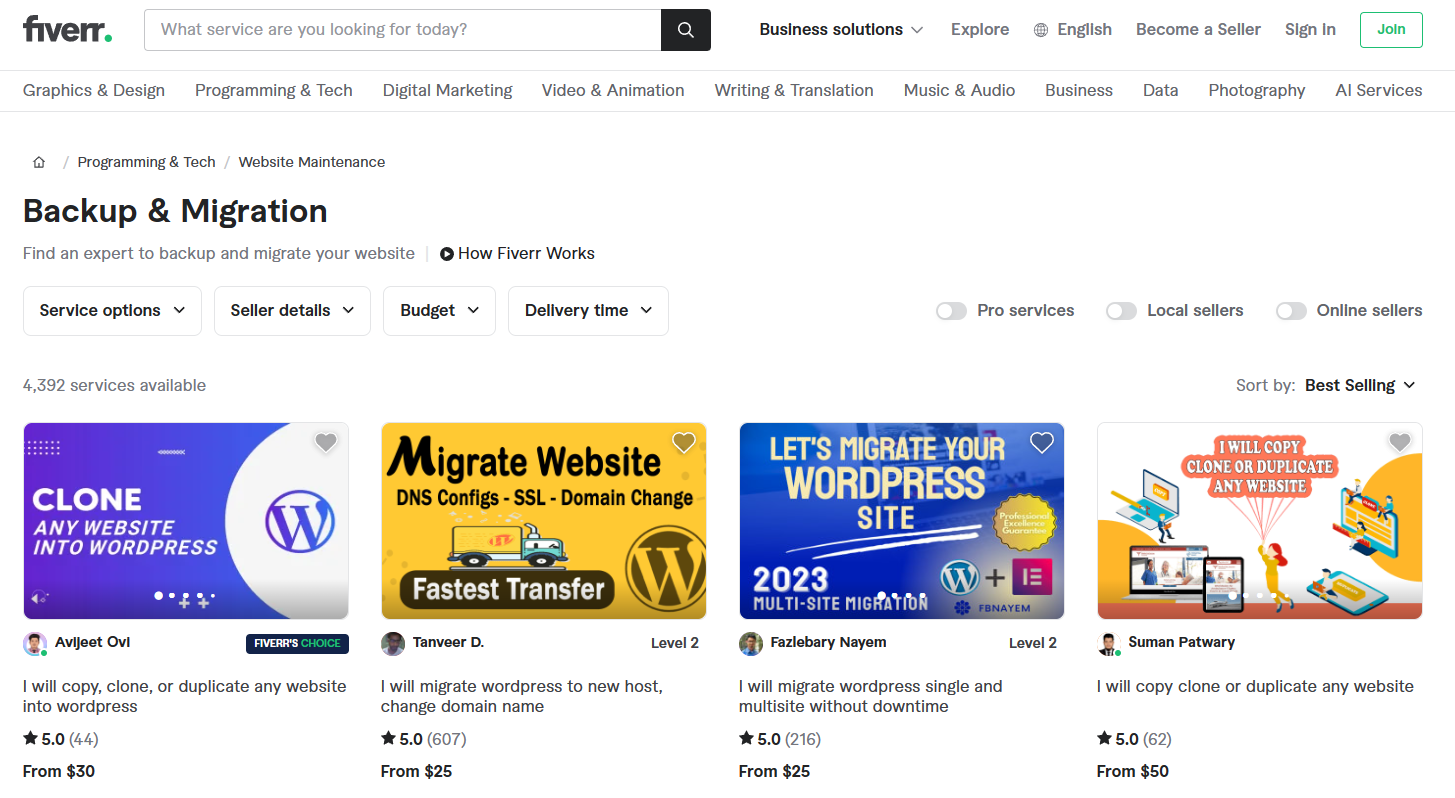Favorite Suman Patwary's clone website gig
Viewport: 1455px width, 798px height.
click(x=1400, y=442)
